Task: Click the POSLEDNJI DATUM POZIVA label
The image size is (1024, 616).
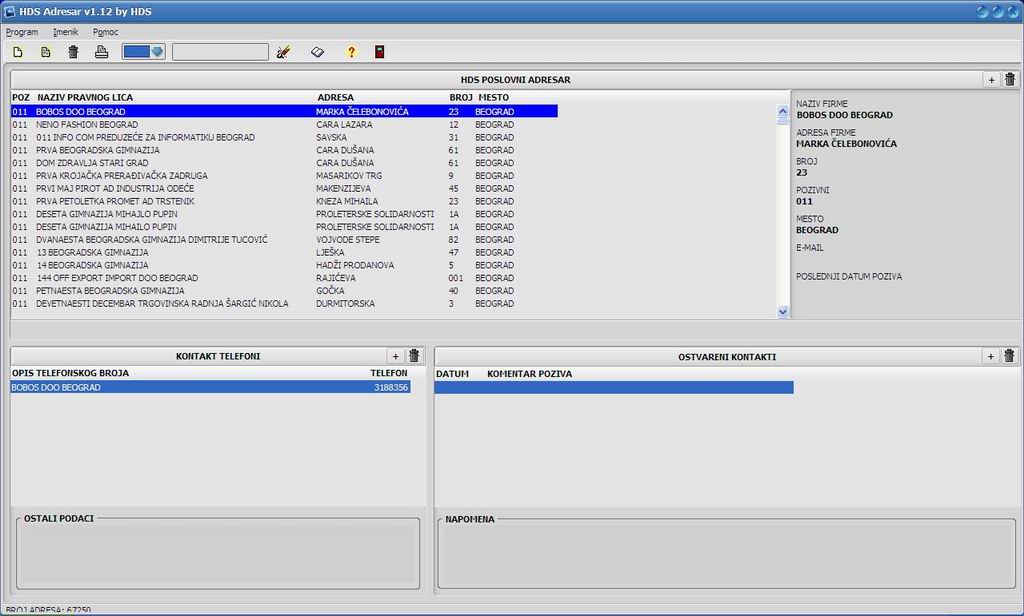Action: pos(849,276)
